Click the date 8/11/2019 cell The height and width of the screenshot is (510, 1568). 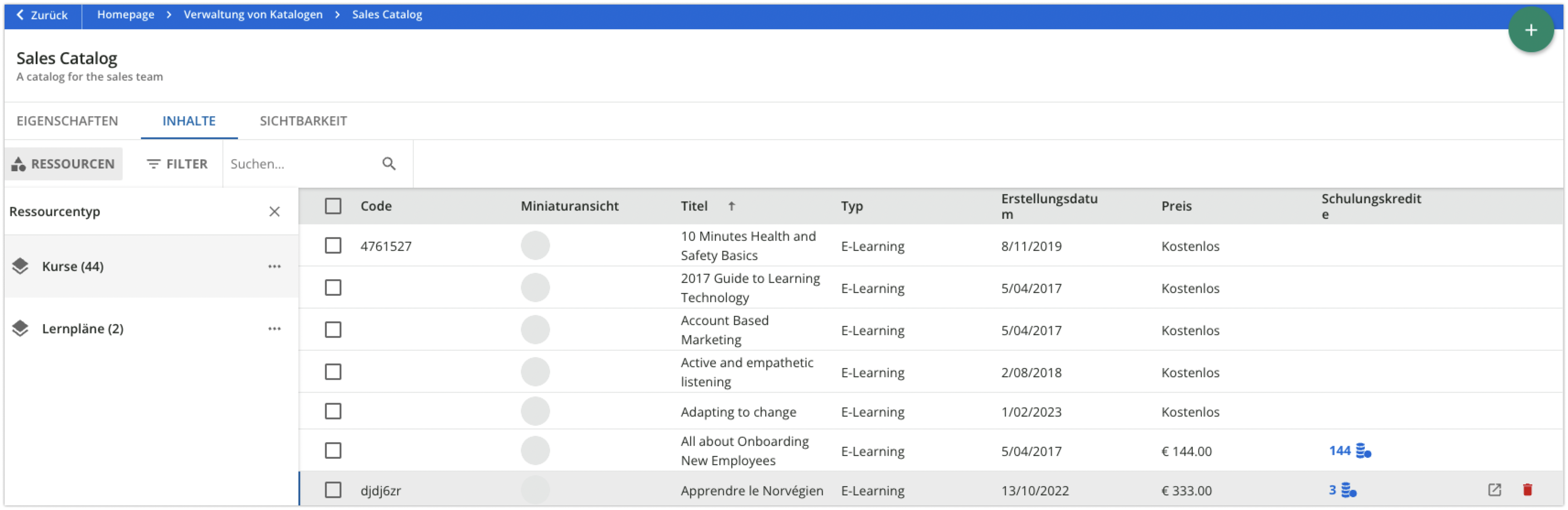1031,246
